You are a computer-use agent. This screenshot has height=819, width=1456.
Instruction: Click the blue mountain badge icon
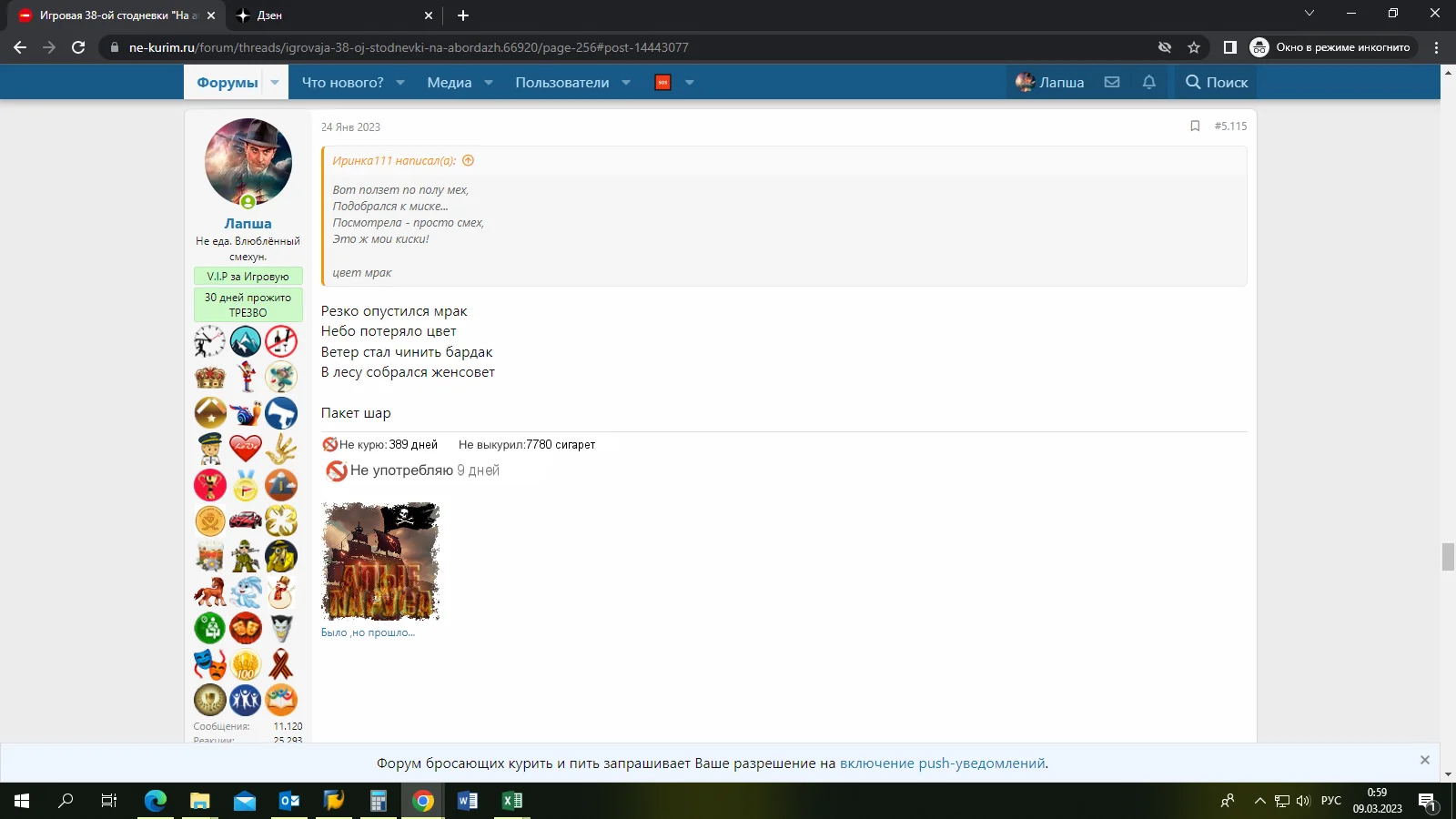click(x=246, y=341)
